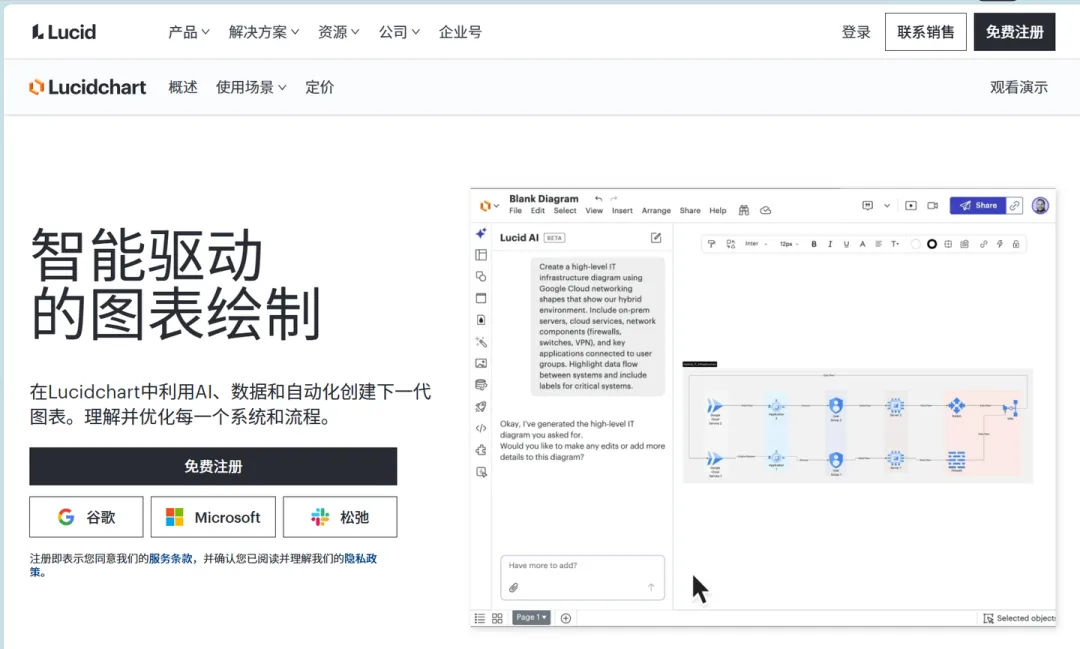
Task: Open the puzzle-piece integrations icon
Action: point(481,450)
